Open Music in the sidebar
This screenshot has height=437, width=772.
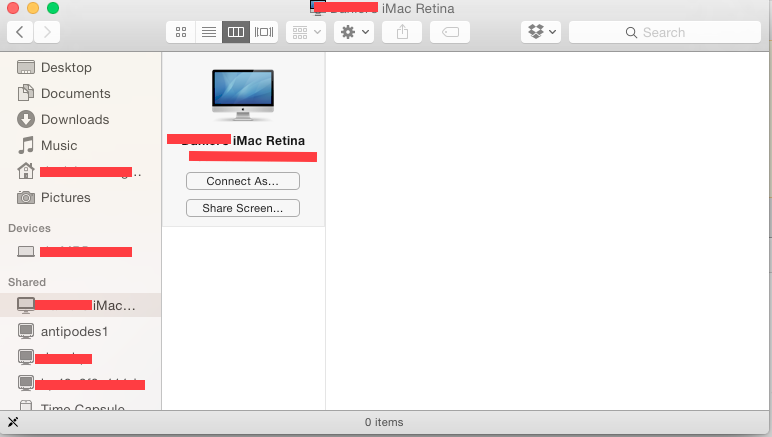(81, 146)
